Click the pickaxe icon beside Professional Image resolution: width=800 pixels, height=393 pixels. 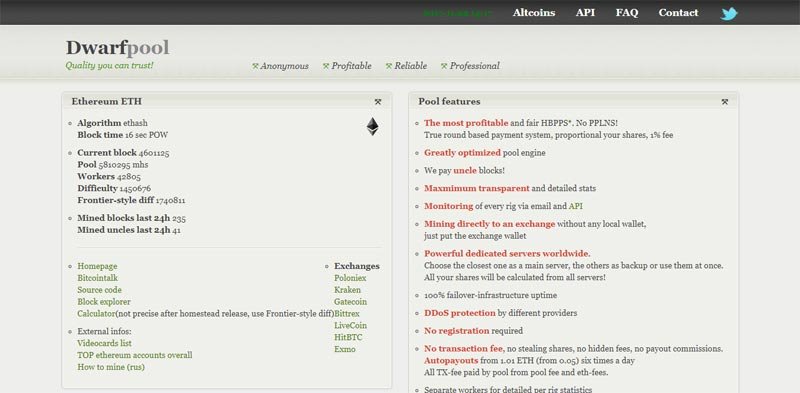coord(444,66)
